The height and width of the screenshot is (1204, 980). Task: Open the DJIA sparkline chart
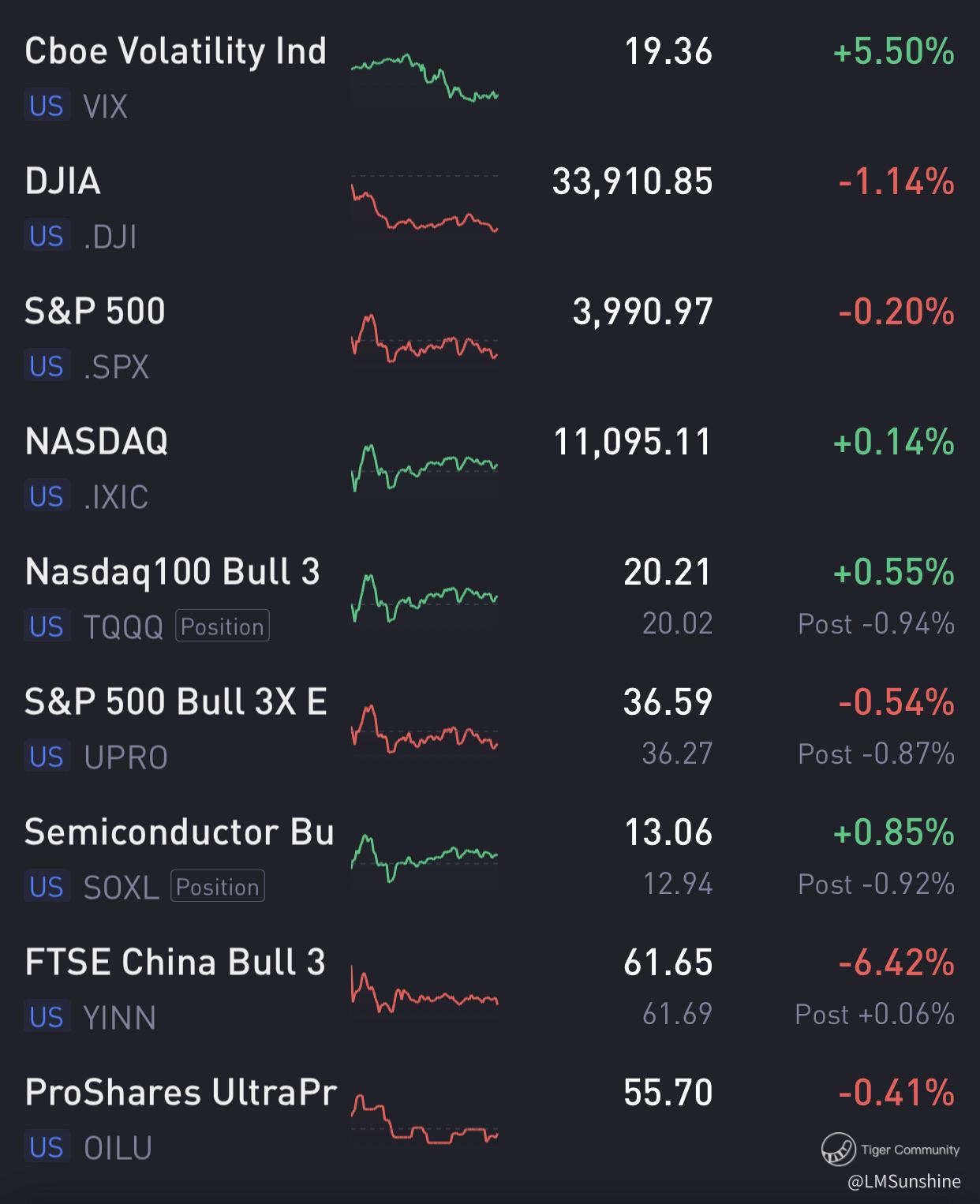pos(425,208)
